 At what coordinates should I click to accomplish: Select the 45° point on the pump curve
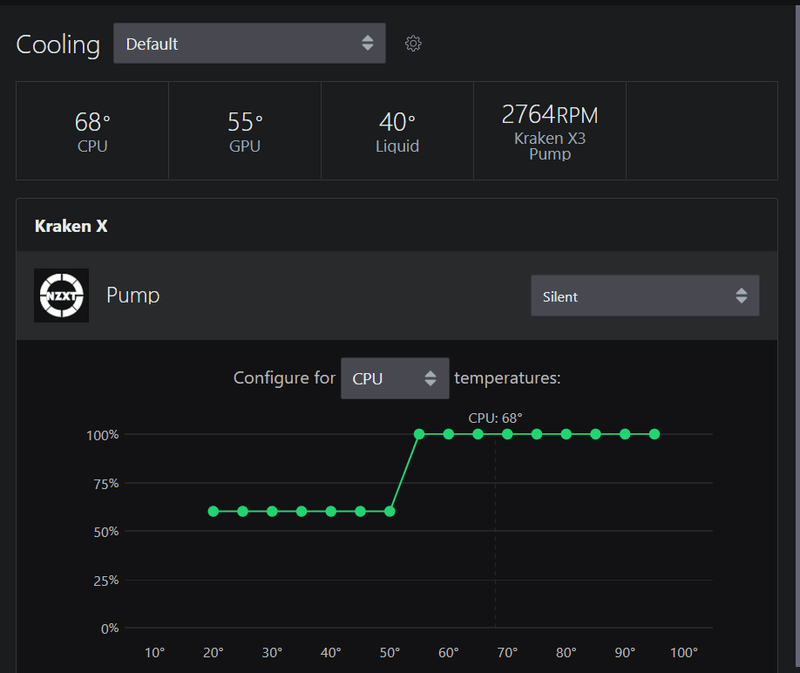pyautogui.click(x=360, y=511)
